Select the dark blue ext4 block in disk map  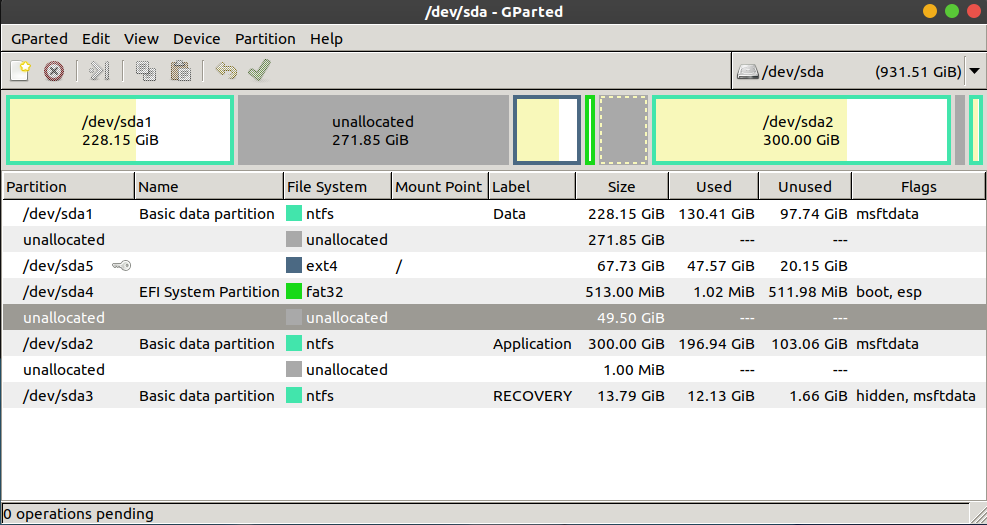click(x=547, y=130)
